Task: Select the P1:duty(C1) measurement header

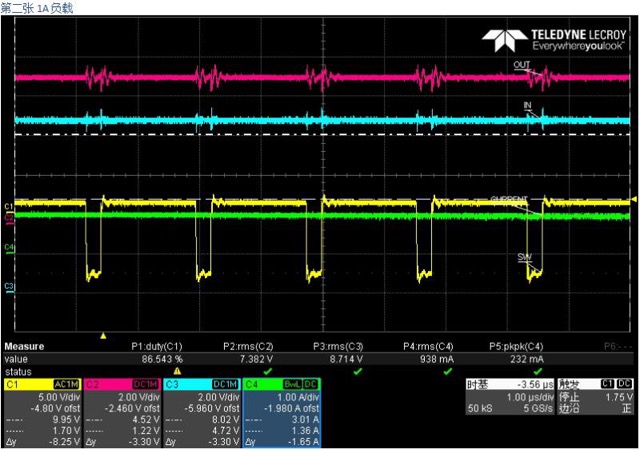Action: point(157,347)
